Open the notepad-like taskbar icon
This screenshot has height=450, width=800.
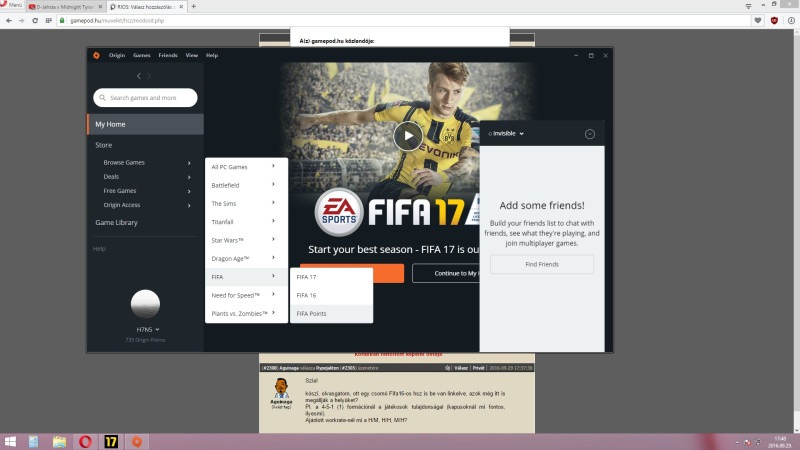[33, 441]
